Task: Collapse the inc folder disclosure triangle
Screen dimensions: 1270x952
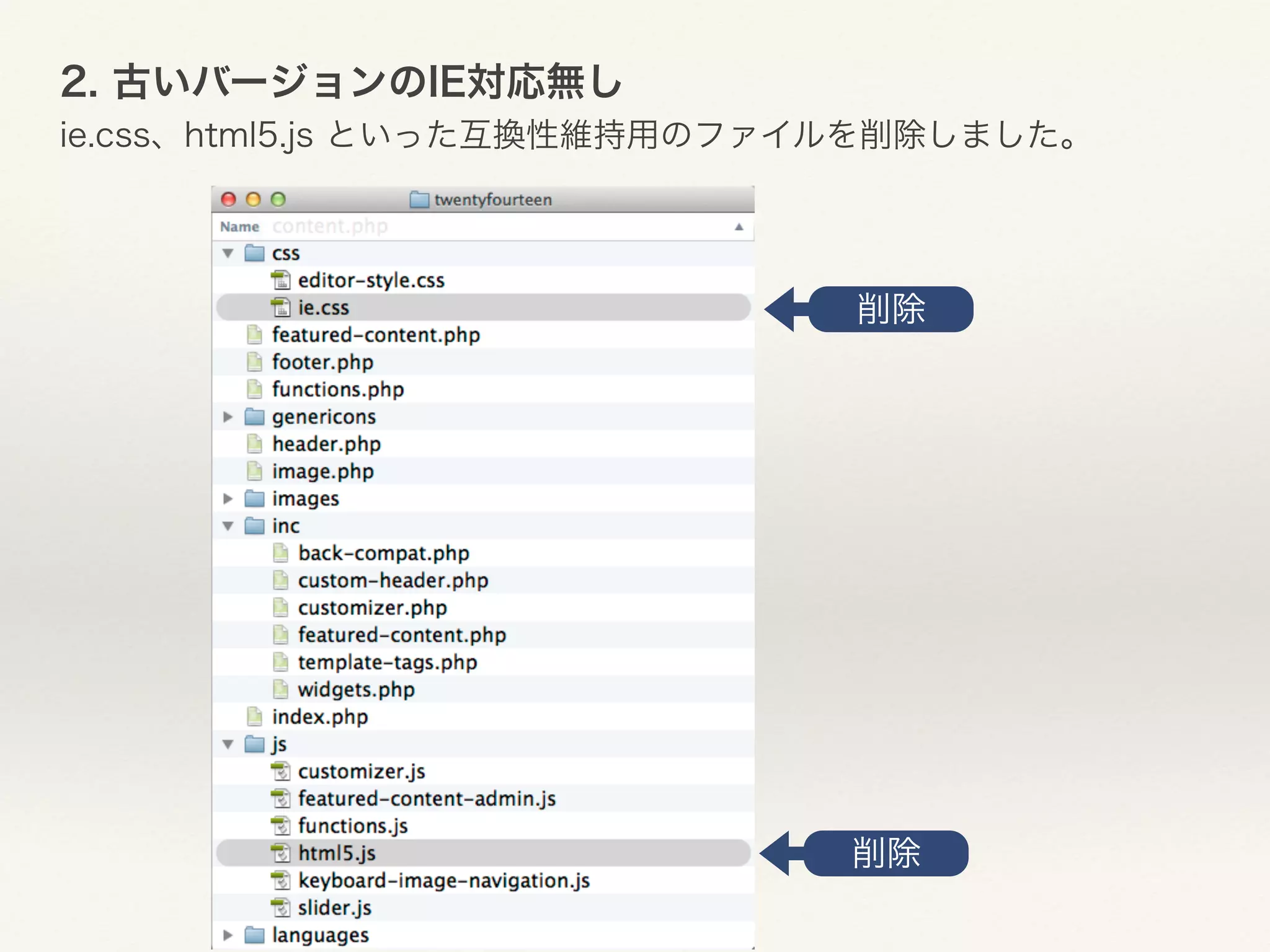Action: (228, 526)
